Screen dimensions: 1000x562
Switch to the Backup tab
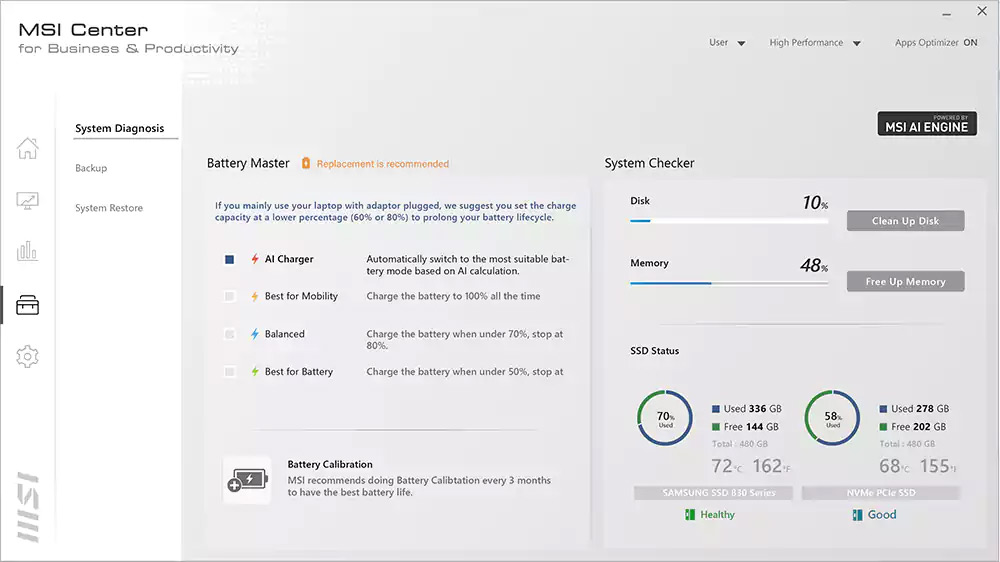click(x=91, y=168)
